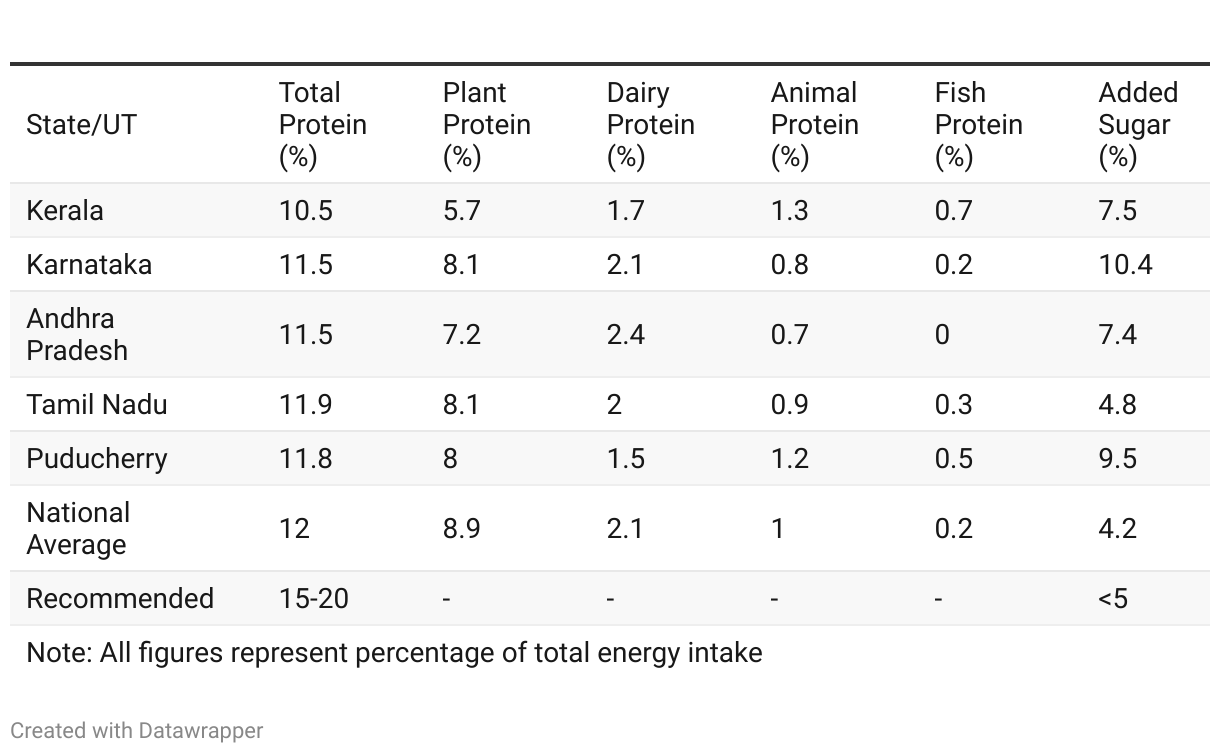Click Kerala's total protein value 10.5

coord(306,211)
